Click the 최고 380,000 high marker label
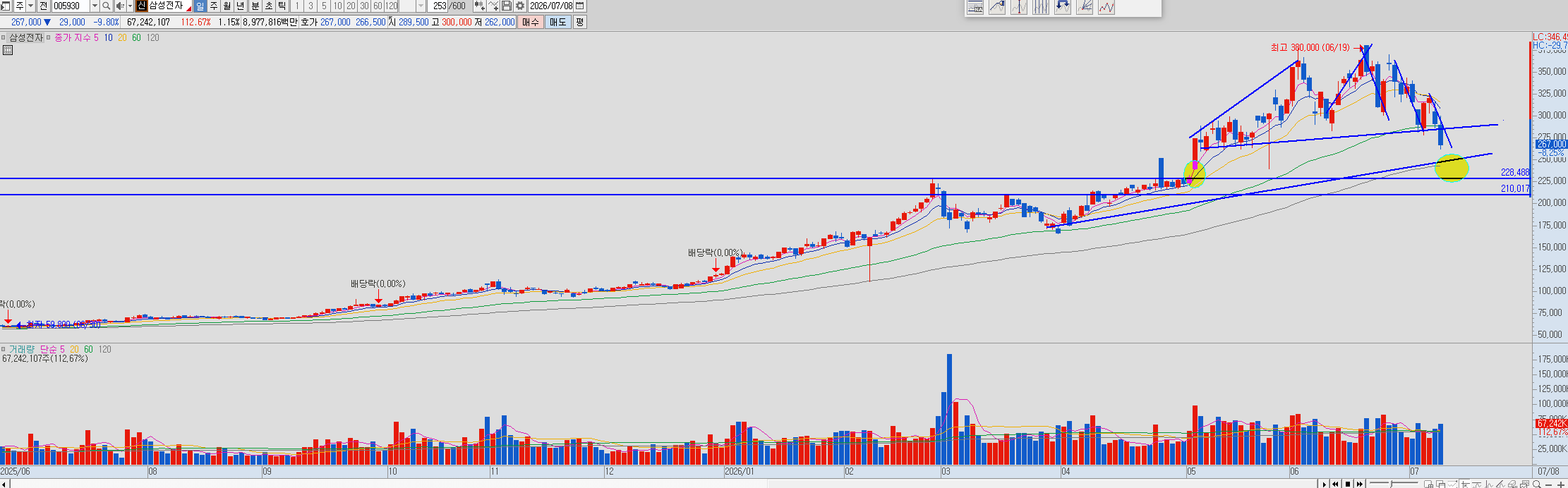 (1310, 47)
